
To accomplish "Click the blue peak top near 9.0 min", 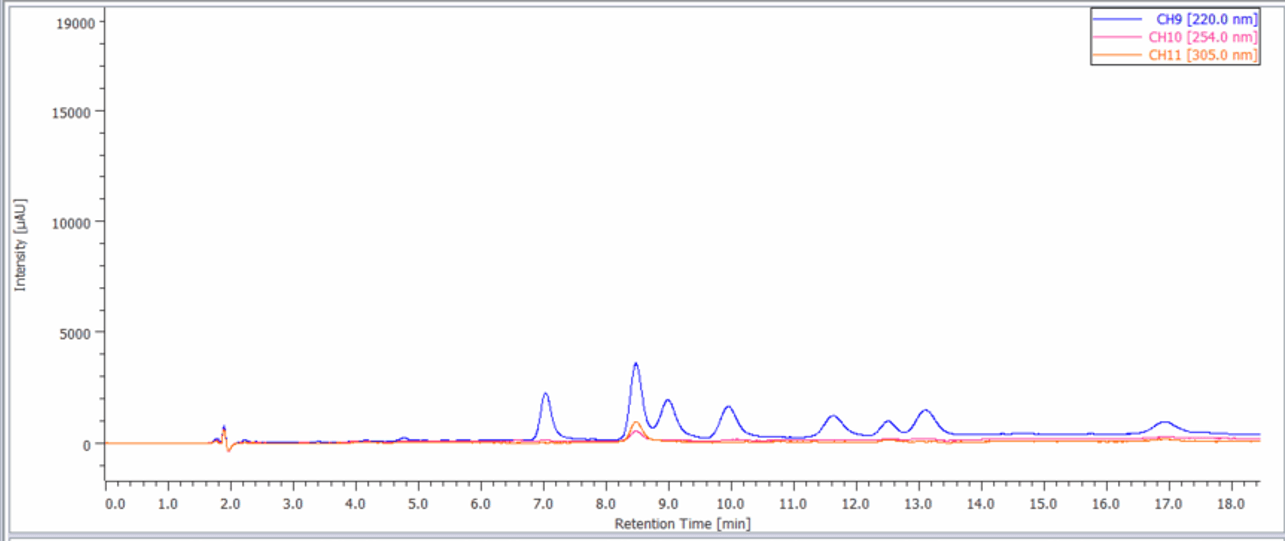I will point(667,401).
